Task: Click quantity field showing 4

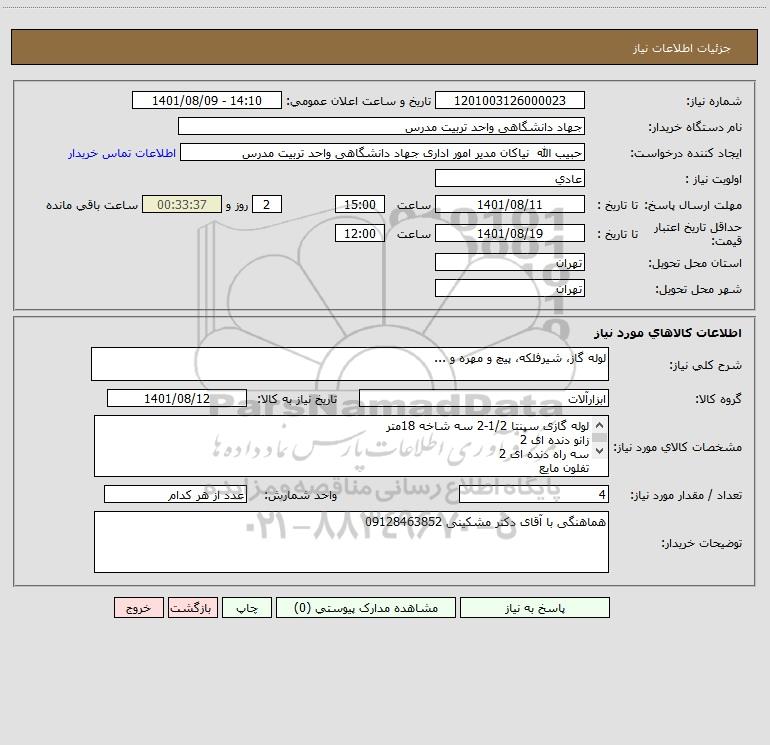Action: 534,495
